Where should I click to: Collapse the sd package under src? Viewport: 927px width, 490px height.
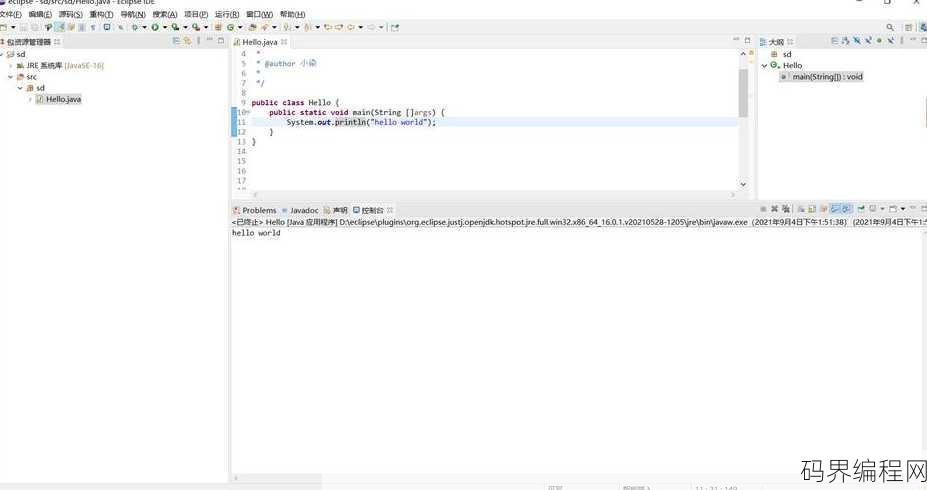click(x=20, y=88)
